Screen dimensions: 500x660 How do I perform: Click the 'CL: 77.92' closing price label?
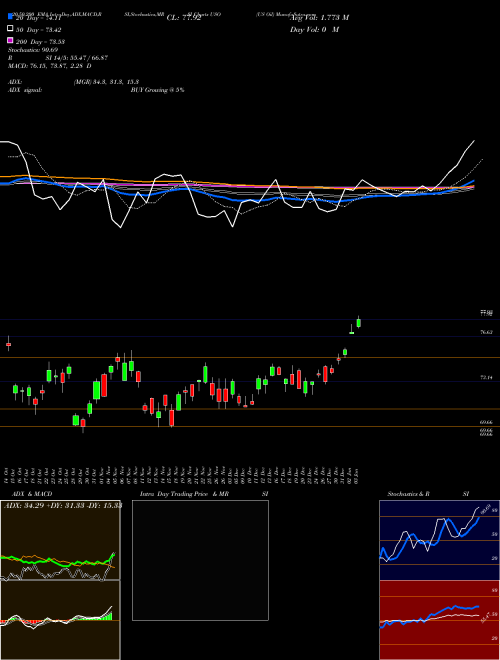coord(184,18)
